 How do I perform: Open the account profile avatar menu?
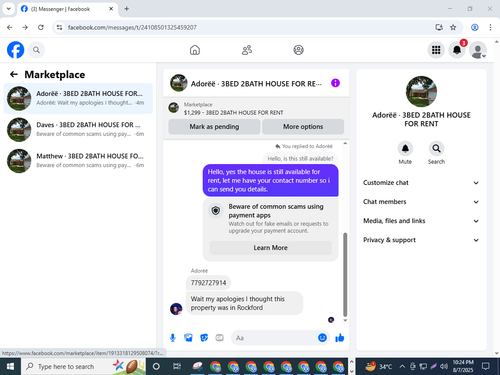(x=478, y=50)
